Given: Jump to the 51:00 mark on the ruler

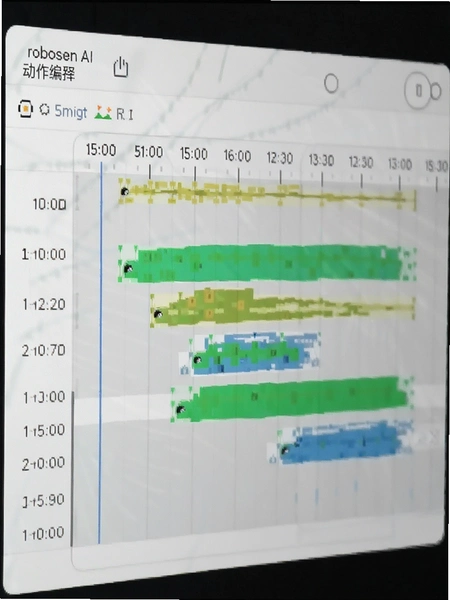Looking at the screenshot, I should click(148, 152).
